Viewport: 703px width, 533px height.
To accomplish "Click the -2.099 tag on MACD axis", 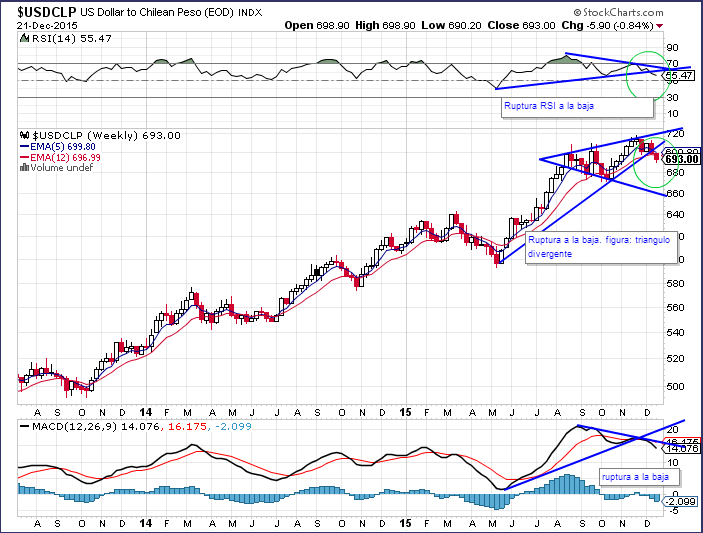I will coord(680,502).
